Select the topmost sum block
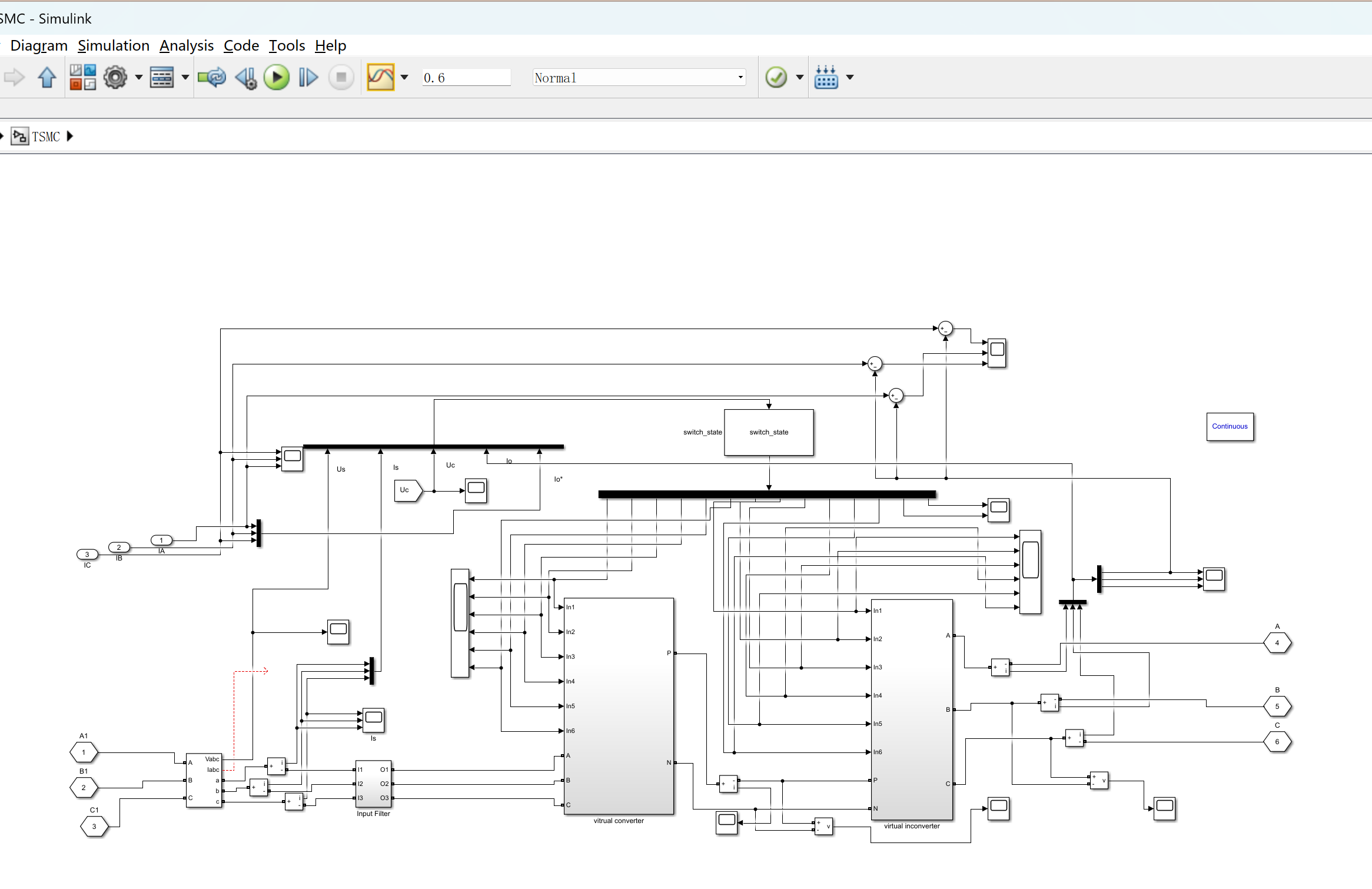 (x=945, y=328)
